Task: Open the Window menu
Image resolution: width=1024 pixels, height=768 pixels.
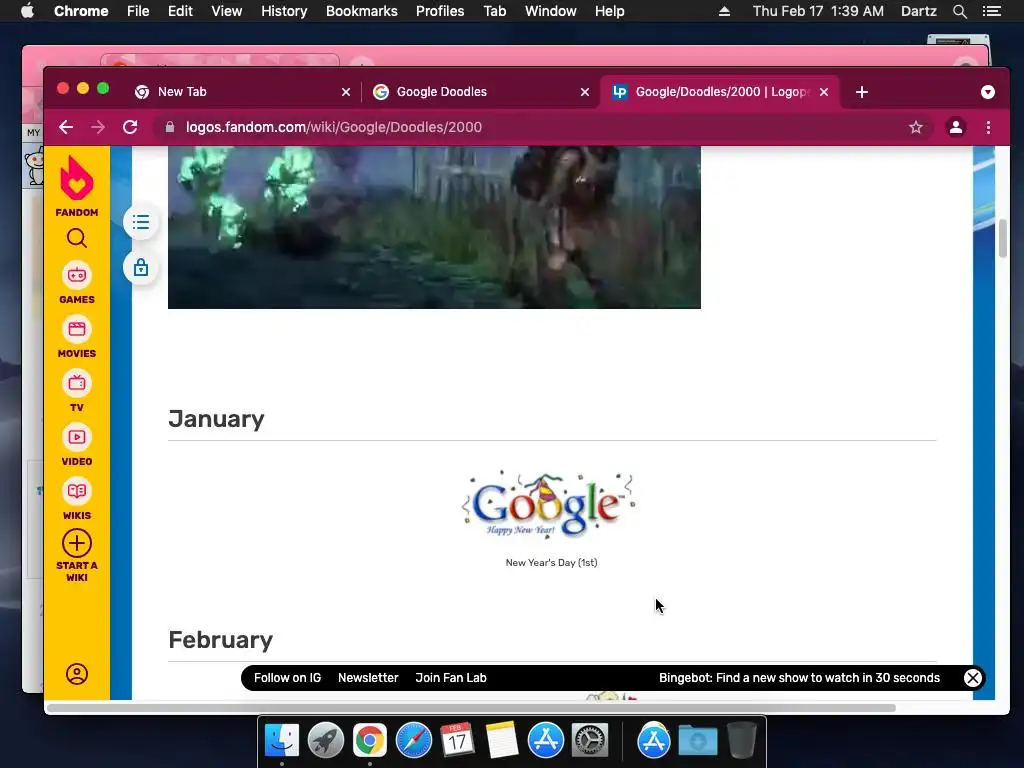Action: 551,11
